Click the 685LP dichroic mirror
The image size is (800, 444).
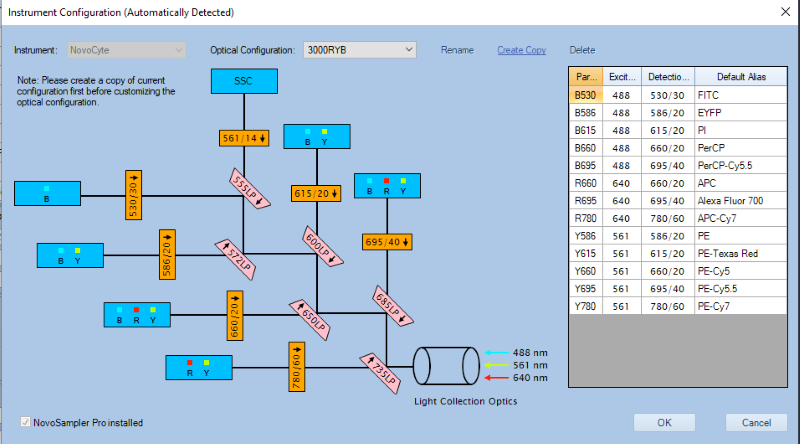tap(391, 301)
